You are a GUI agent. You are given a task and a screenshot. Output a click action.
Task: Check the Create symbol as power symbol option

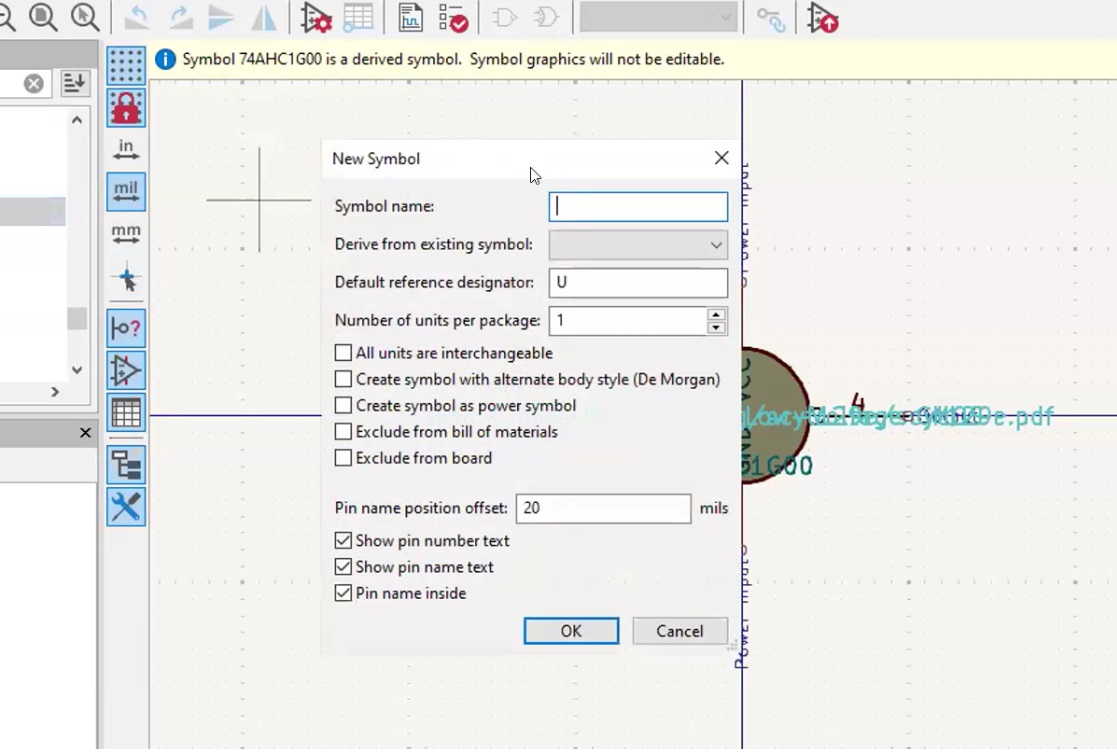[x=343, y=405]
